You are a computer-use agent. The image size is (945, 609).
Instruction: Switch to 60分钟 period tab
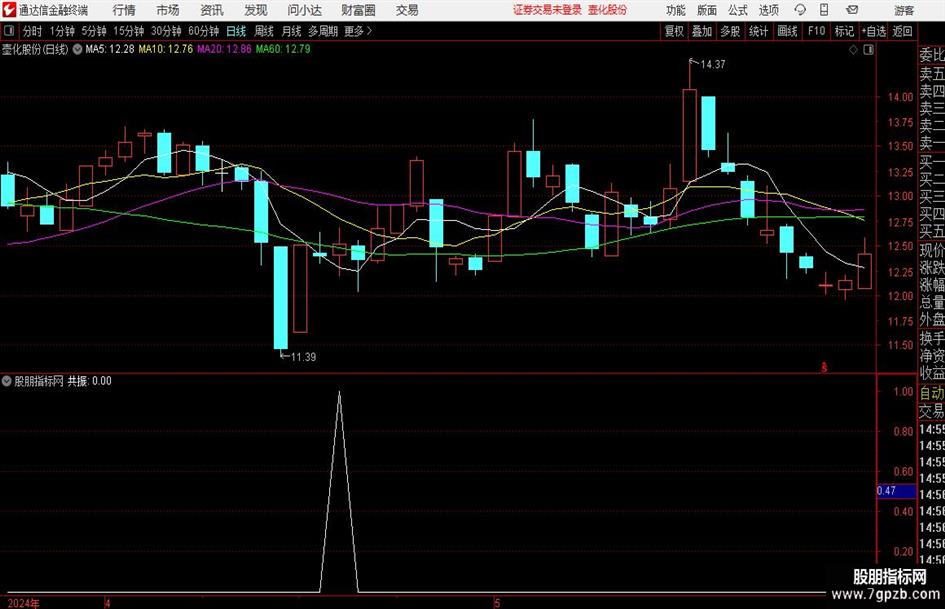[x=203, y=31]
